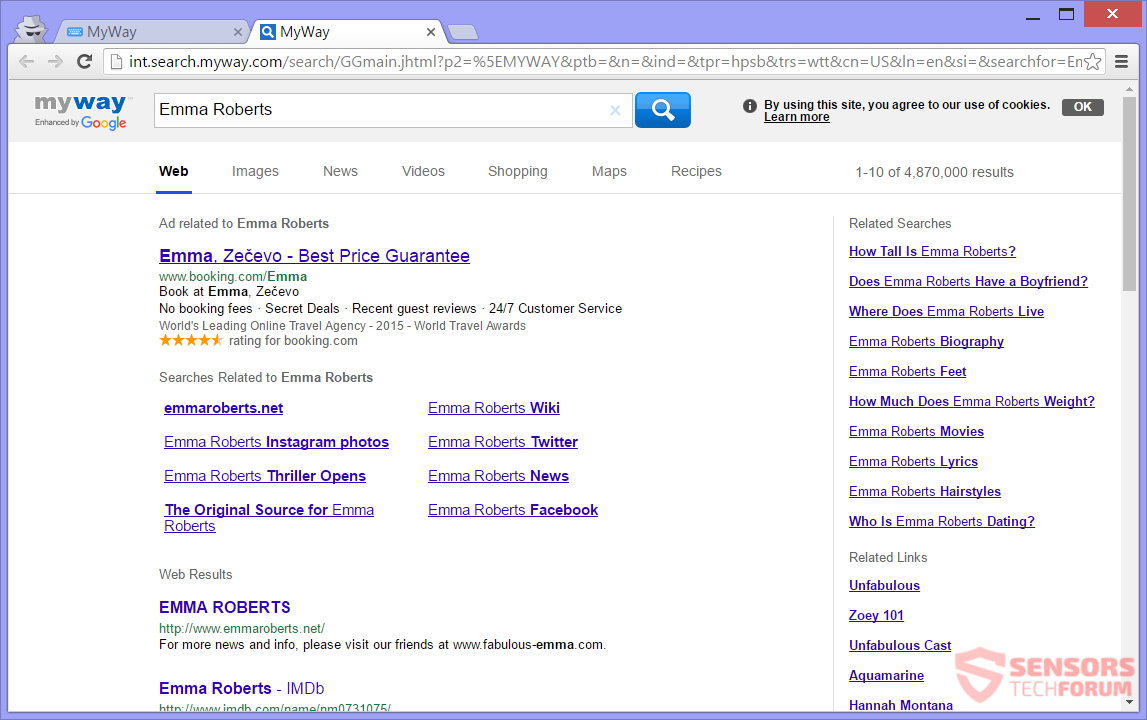
Task: Click OK on the cookie notice
Action: (x=1083, y=107)
